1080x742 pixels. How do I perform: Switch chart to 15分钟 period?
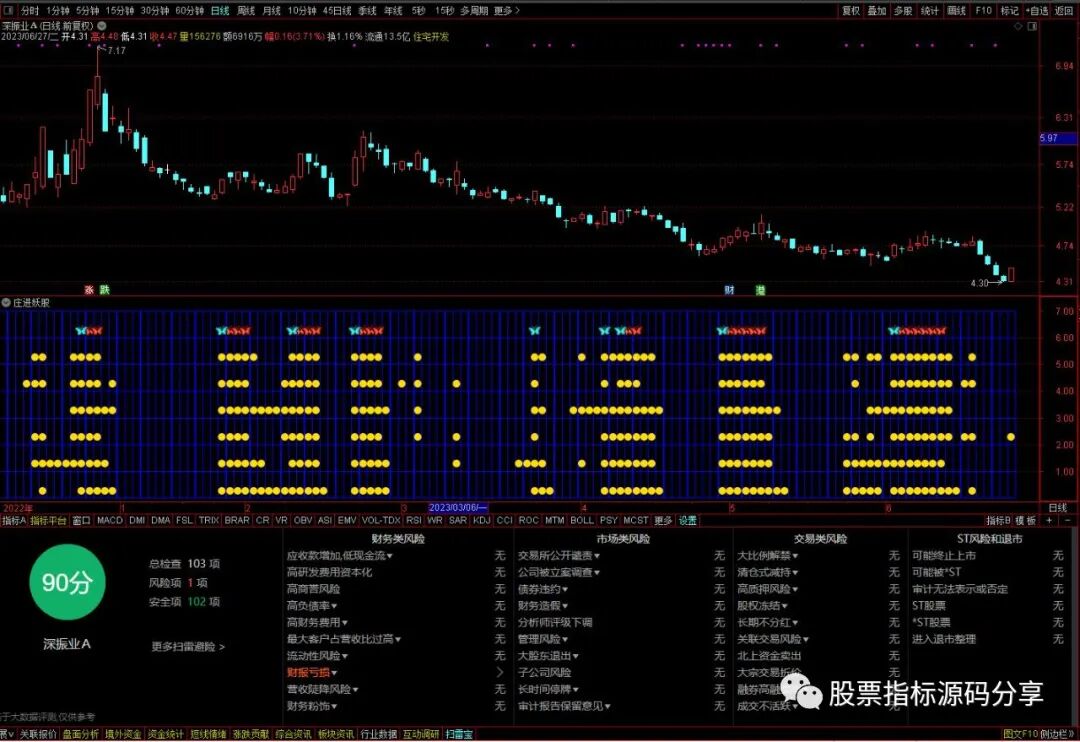point(120,10)
